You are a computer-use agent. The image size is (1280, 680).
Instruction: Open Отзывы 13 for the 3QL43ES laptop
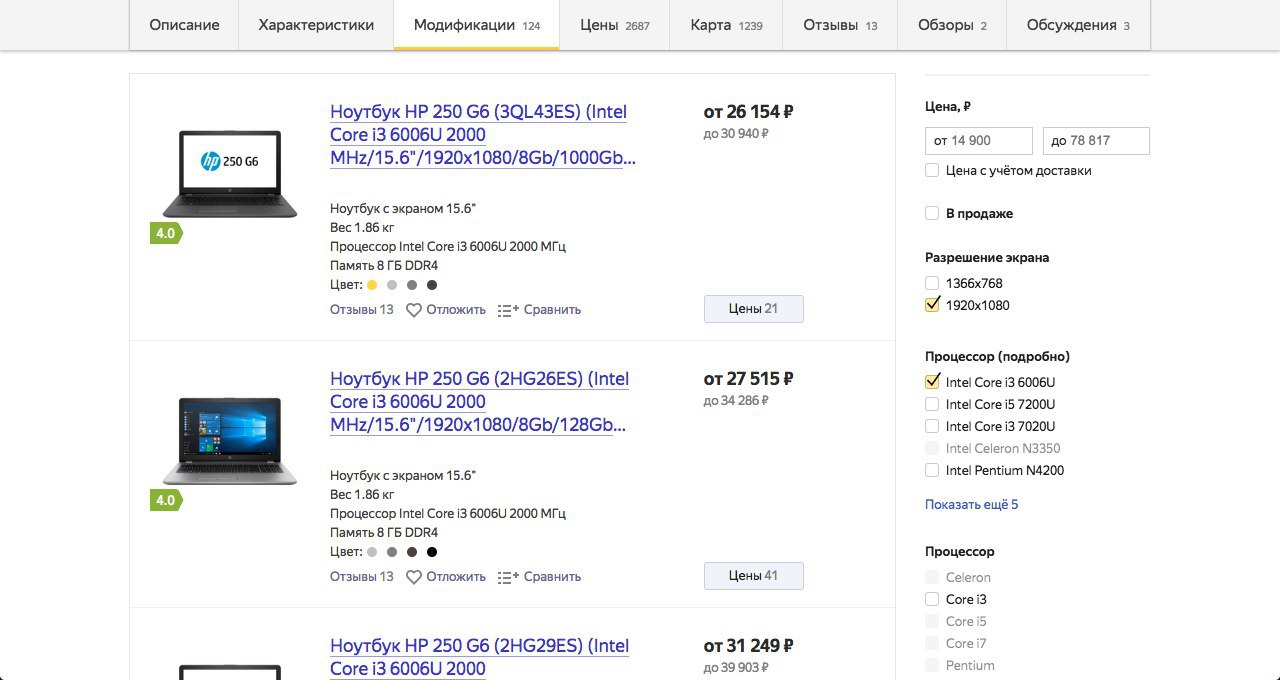click(362, 310)
